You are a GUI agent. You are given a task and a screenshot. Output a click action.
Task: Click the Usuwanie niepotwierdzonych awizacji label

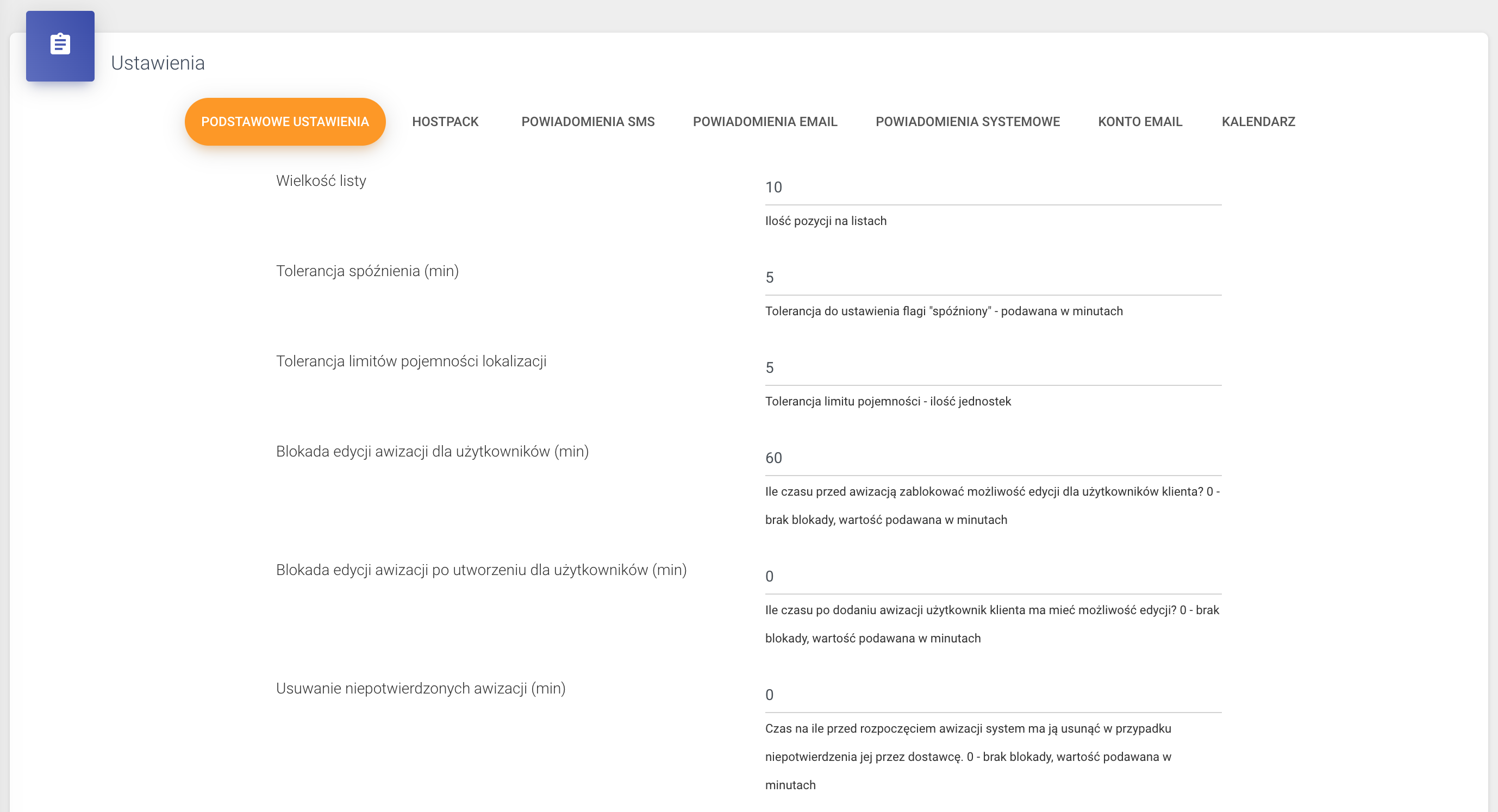[421, 689]
